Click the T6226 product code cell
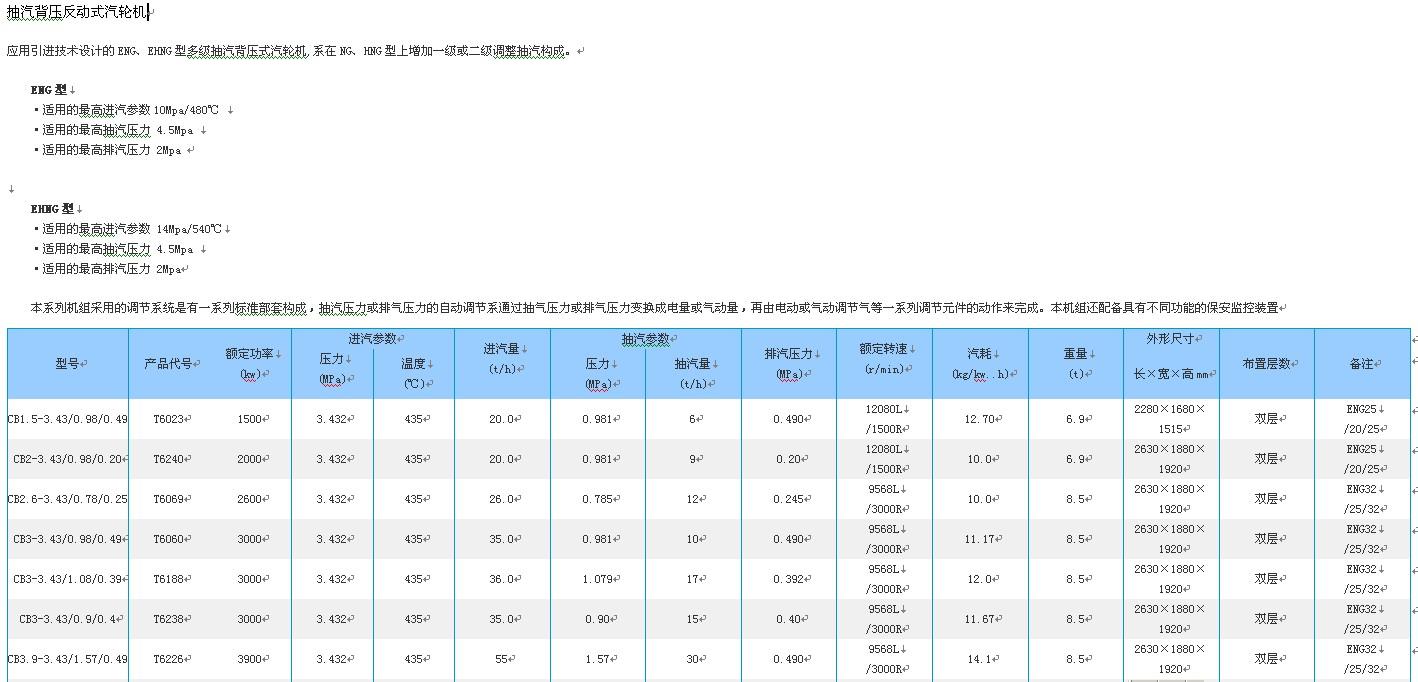This screenshot has height=682, width=1418. pyautogui.click(x=170, y=659)
